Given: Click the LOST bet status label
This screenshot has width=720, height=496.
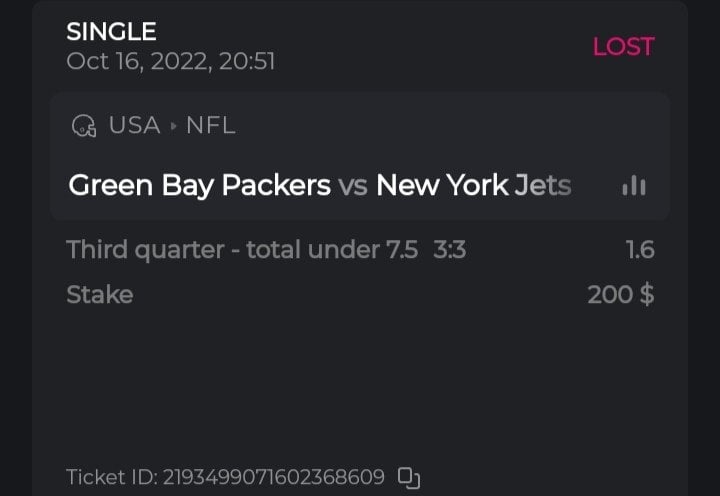Looking at the screenshot, I should pos(623,46).
